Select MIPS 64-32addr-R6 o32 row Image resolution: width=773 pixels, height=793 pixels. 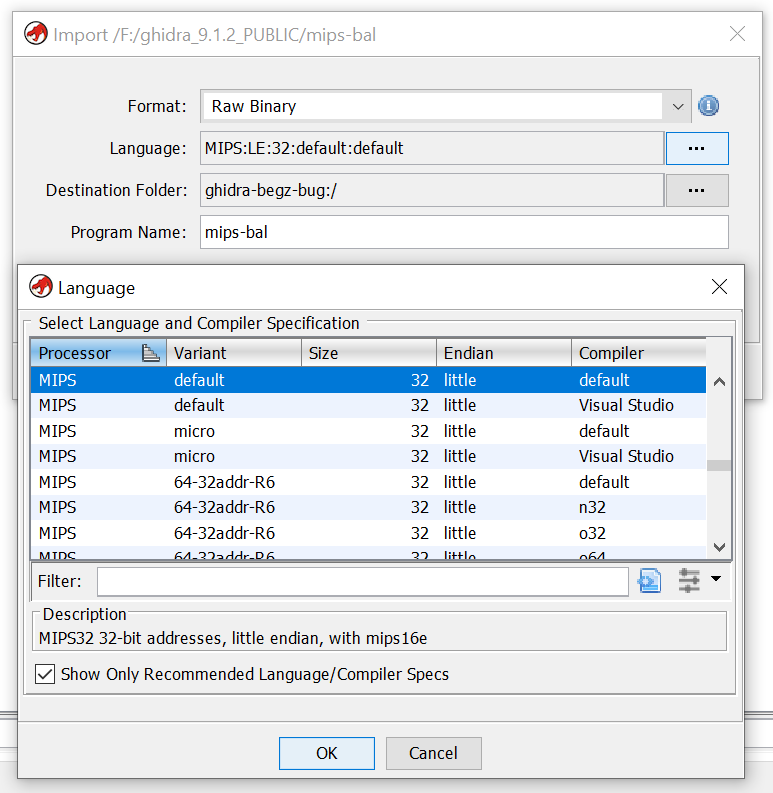coord(368,533)
